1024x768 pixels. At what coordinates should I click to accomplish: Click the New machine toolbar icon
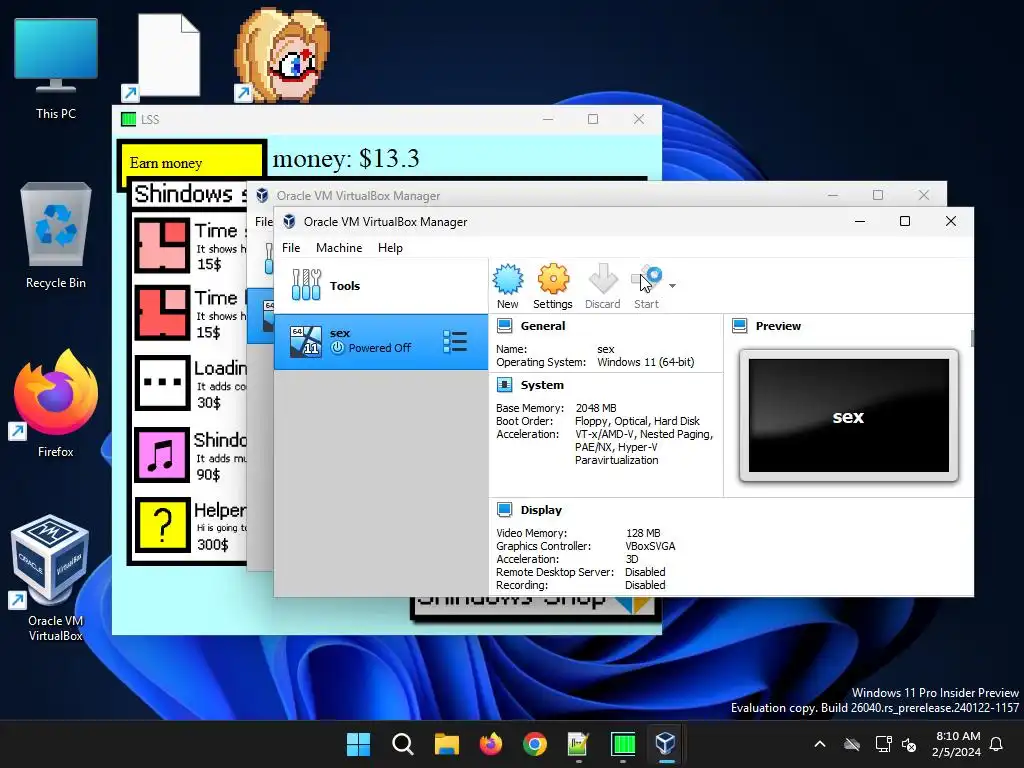(x=507, y=287)
